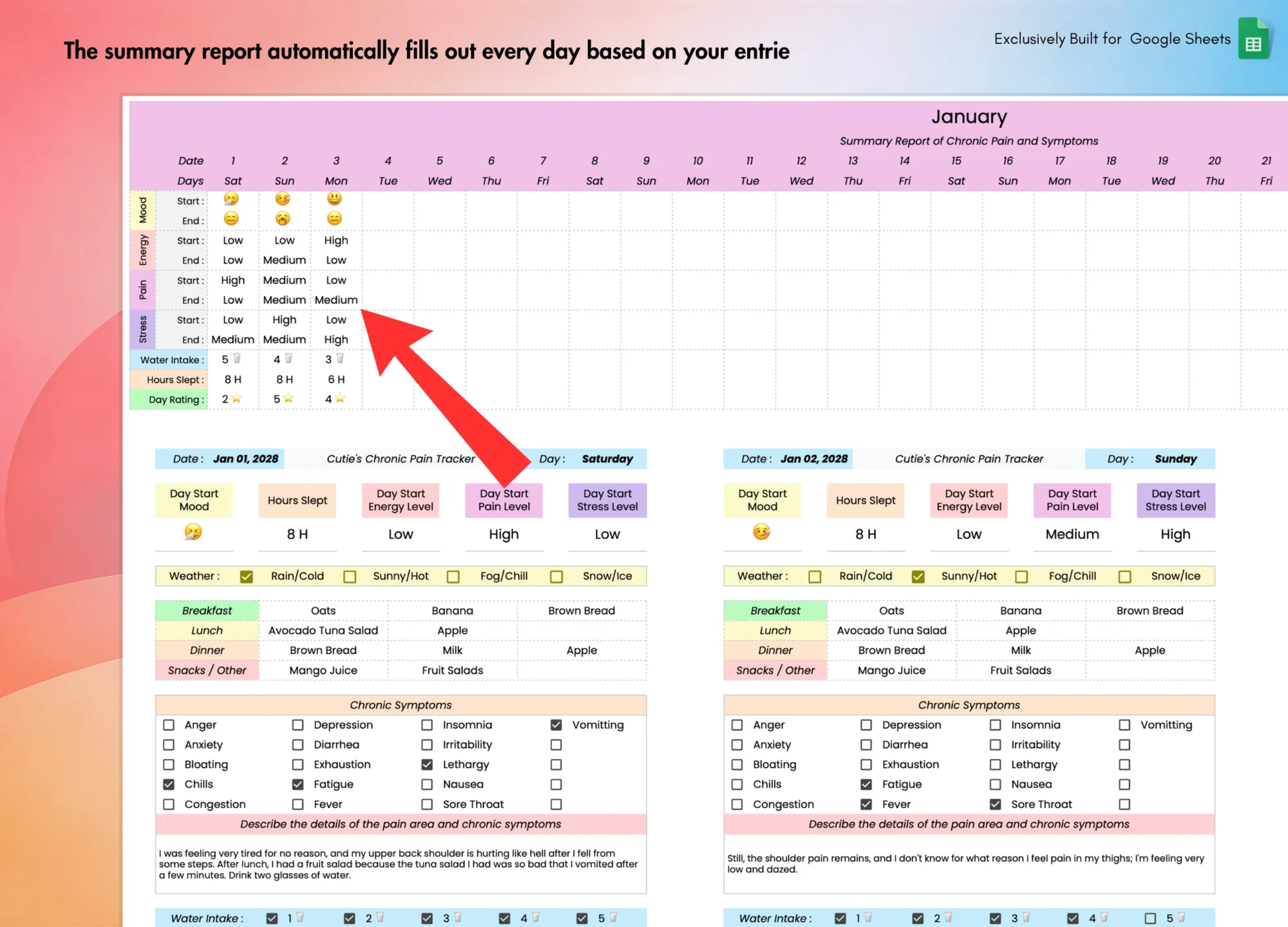The height and width of the screenshot is (927, 1288).
Task: Click Brown Bread breakfast cell on Jan 02
Action: (x=1150, y=611)
